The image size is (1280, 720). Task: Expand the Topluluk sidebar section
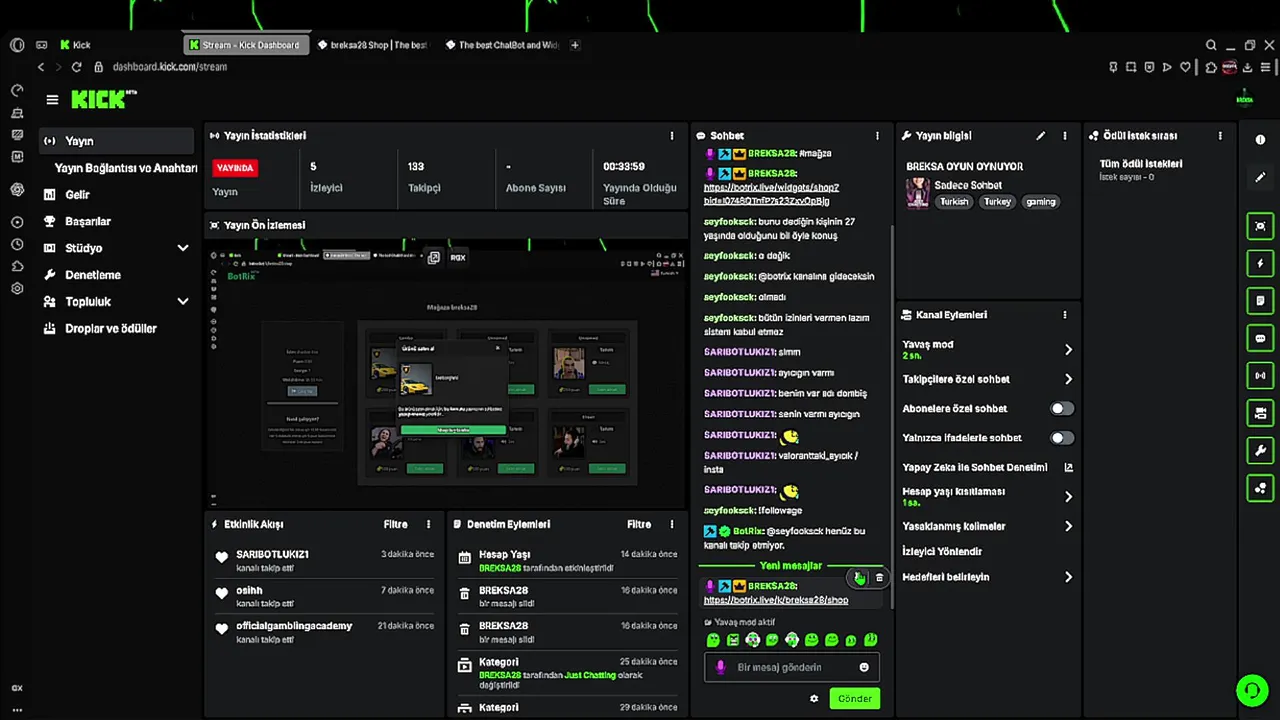pos(183,302)
